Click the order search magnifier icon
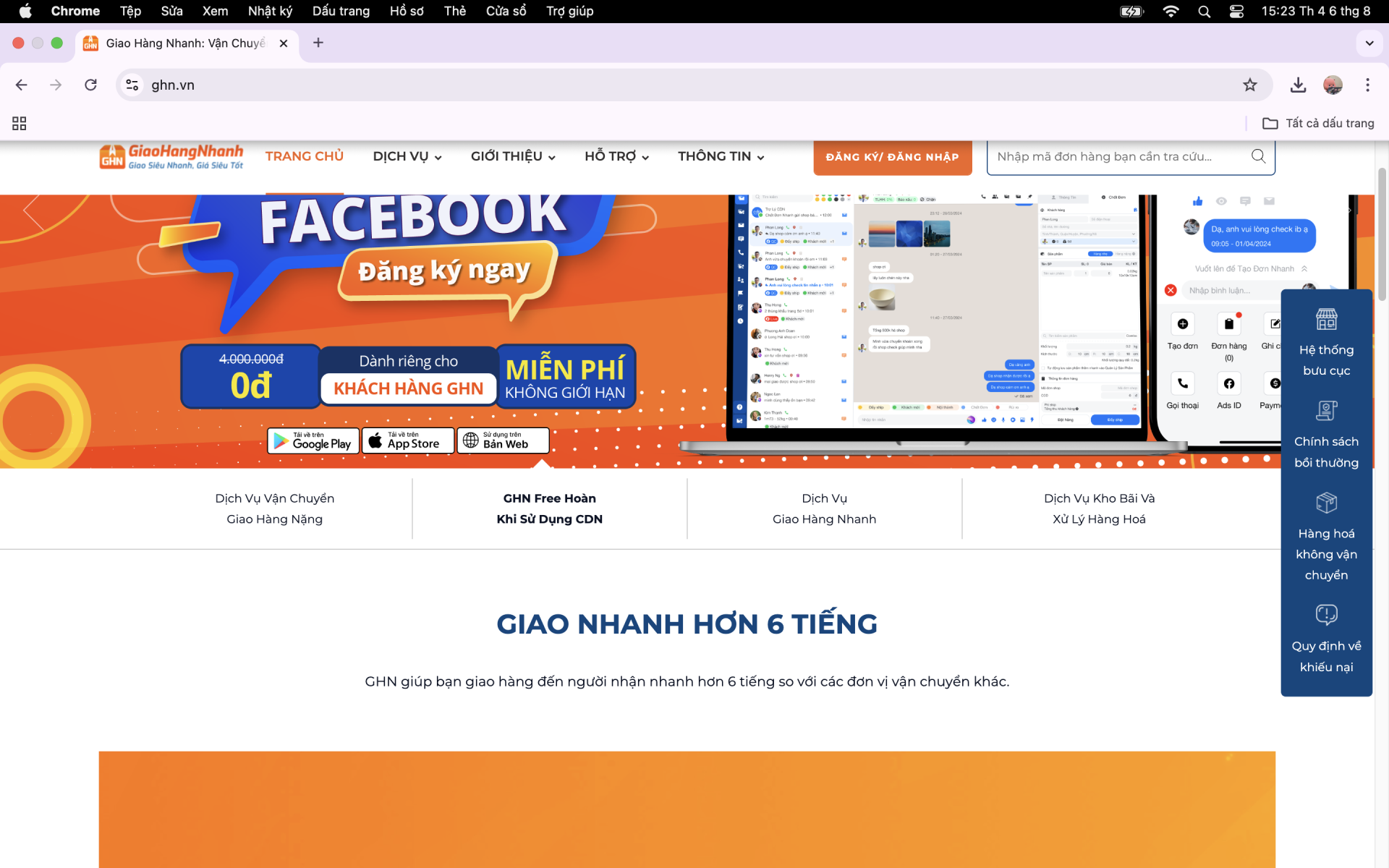The width and height of the screenshot is (1389, 868). [1258, 156]
